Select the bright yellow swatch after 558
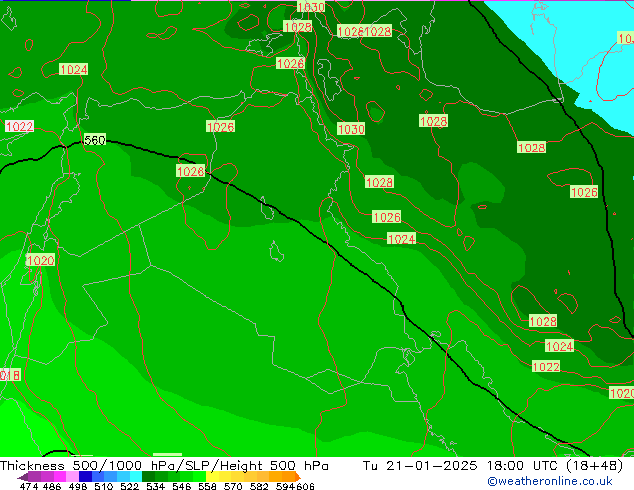Screen dimensions: 634x490 pyautogui.click(x=212, y=476)
